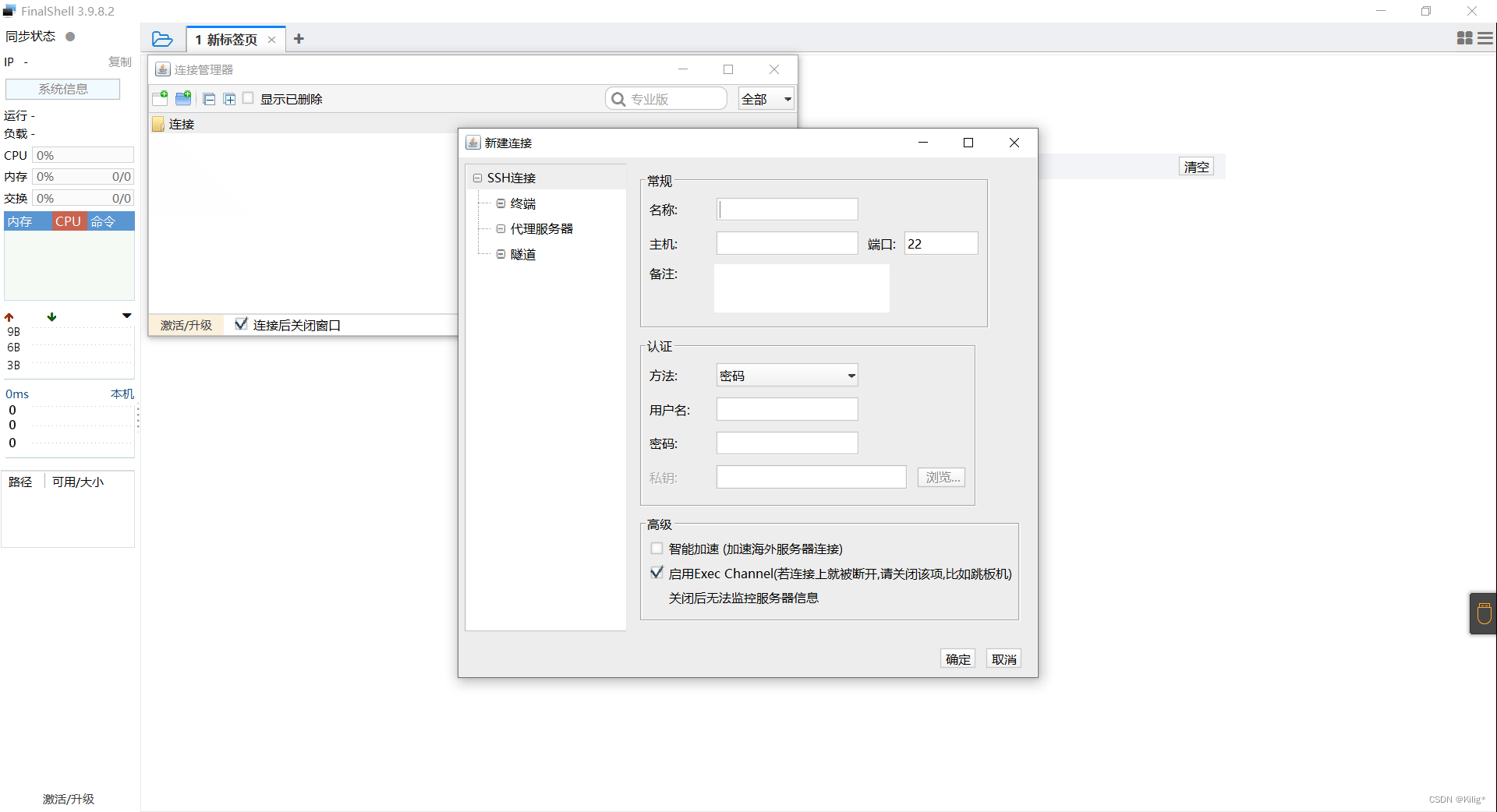The image size is (1497, 812).
Task: Disable 启用Exec Channel checkbox
Action: (657, 573)
